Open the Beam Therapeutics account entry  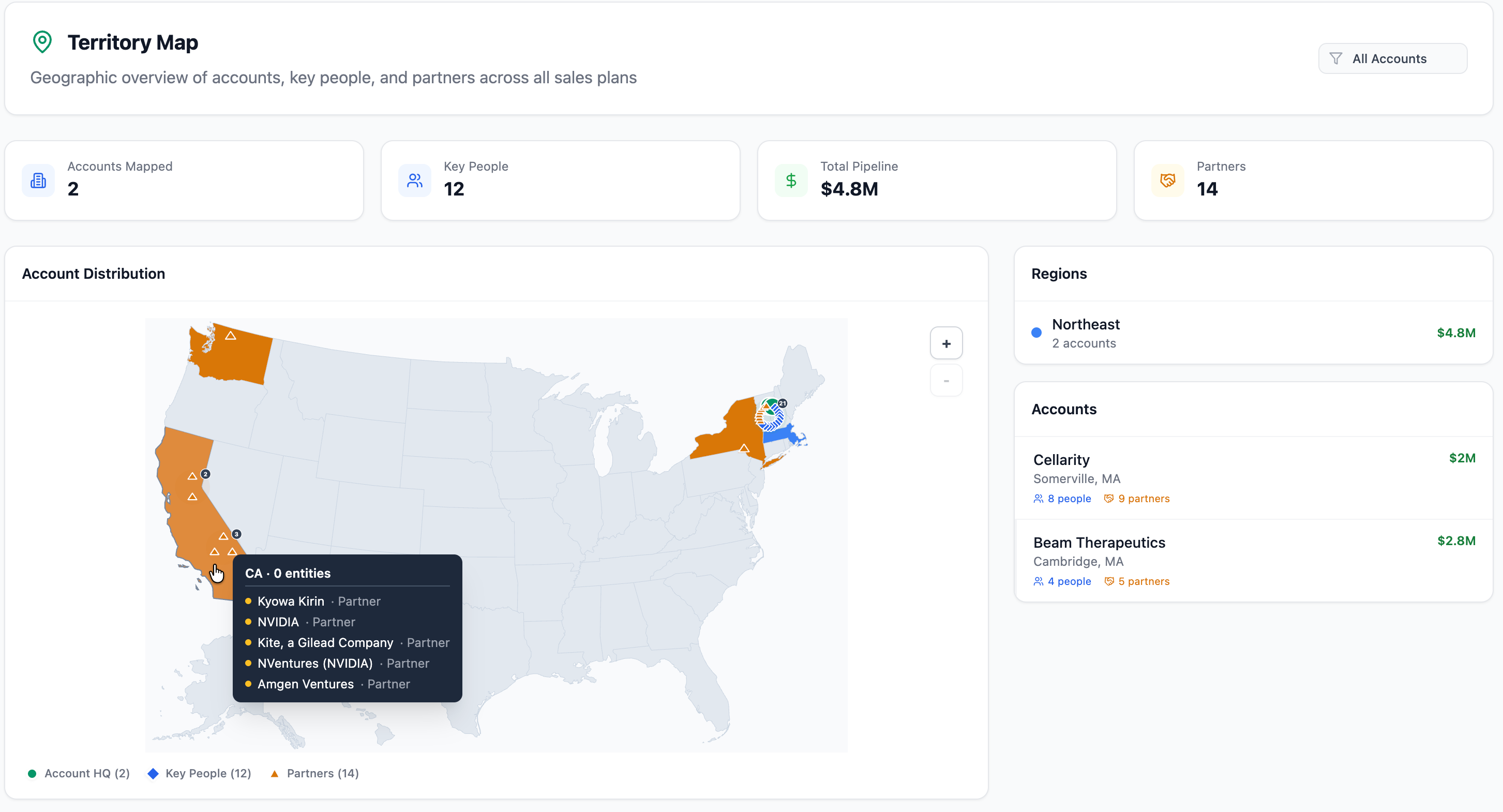pyautogui.click(x=1253, y=560)
